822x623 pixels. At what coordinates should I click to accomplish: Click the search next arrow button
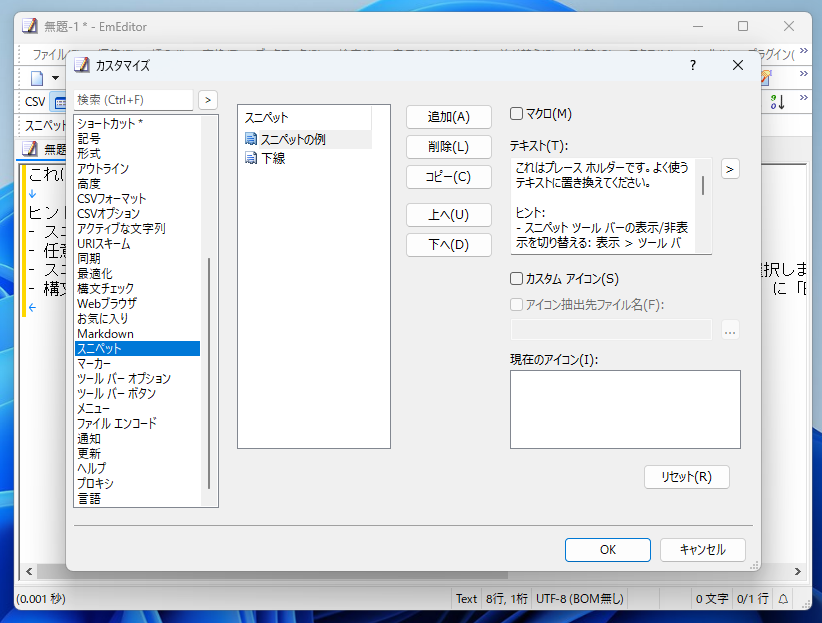[x=208, y=100]
